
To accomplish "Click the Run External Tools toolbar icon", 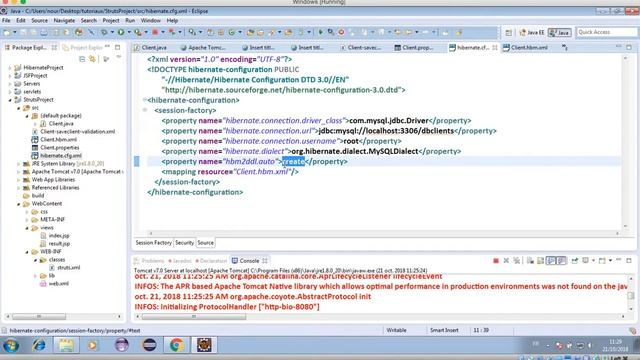I will point(138,32).
